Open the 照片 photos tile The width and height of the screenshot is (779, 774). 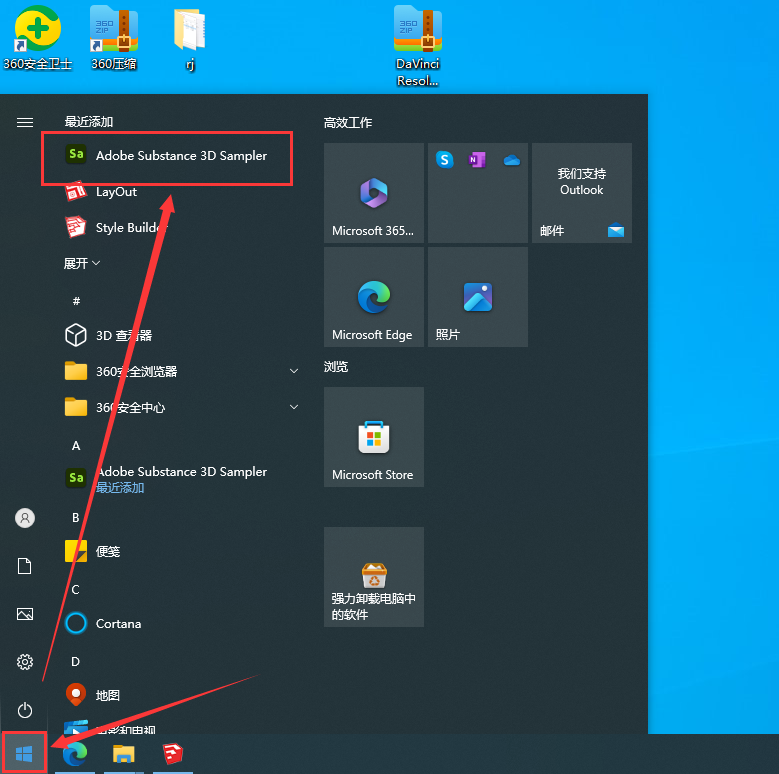click(x=477, y=297)
